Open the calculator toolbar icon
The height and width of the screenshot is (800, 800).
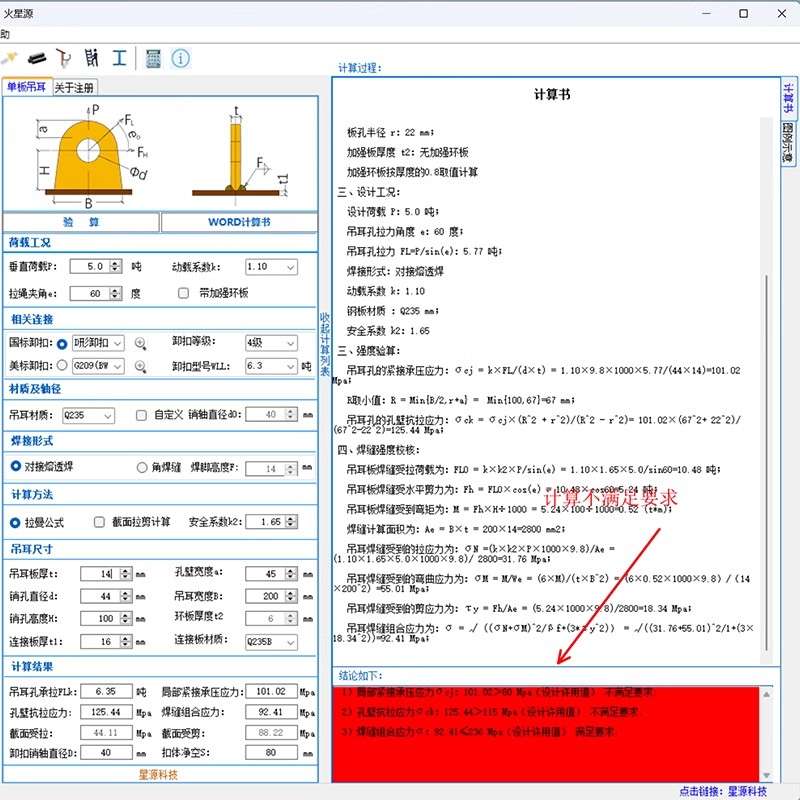coord(153,59)
